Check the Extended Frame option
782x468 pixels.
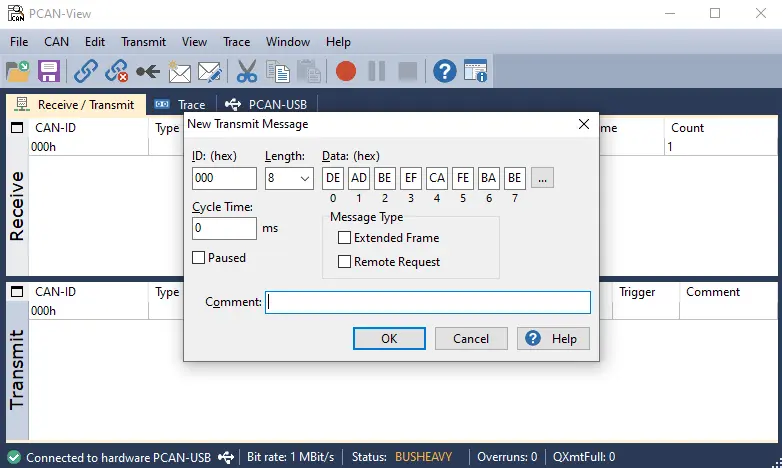tap(345, 238)
